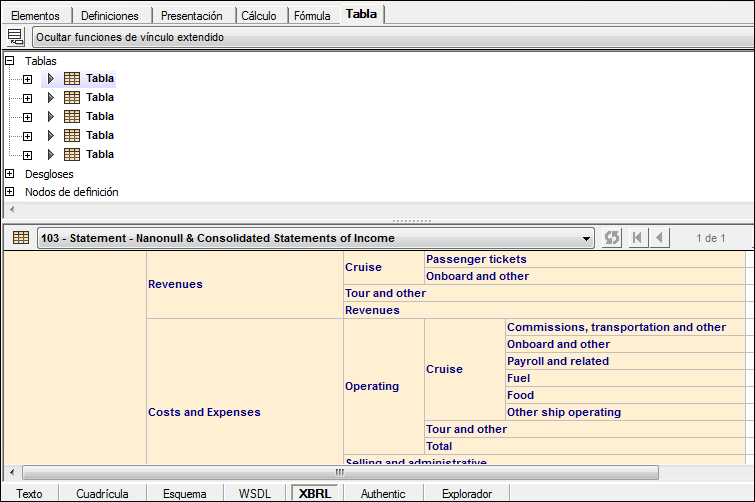Switch to the Fórmula tab
755x502 pixels.
tap(313, 15)
